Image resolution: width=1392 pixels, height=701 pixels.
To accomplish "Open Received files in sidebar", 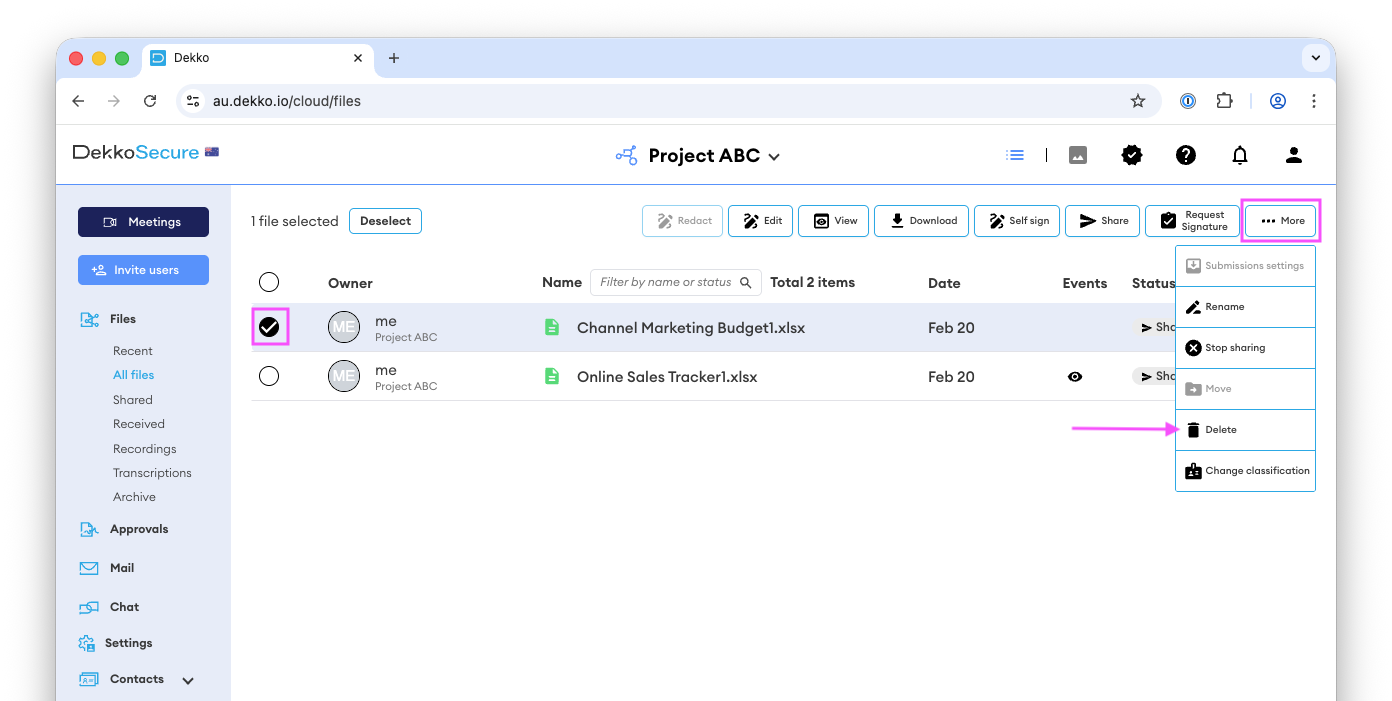I will [x=139, y=424].
